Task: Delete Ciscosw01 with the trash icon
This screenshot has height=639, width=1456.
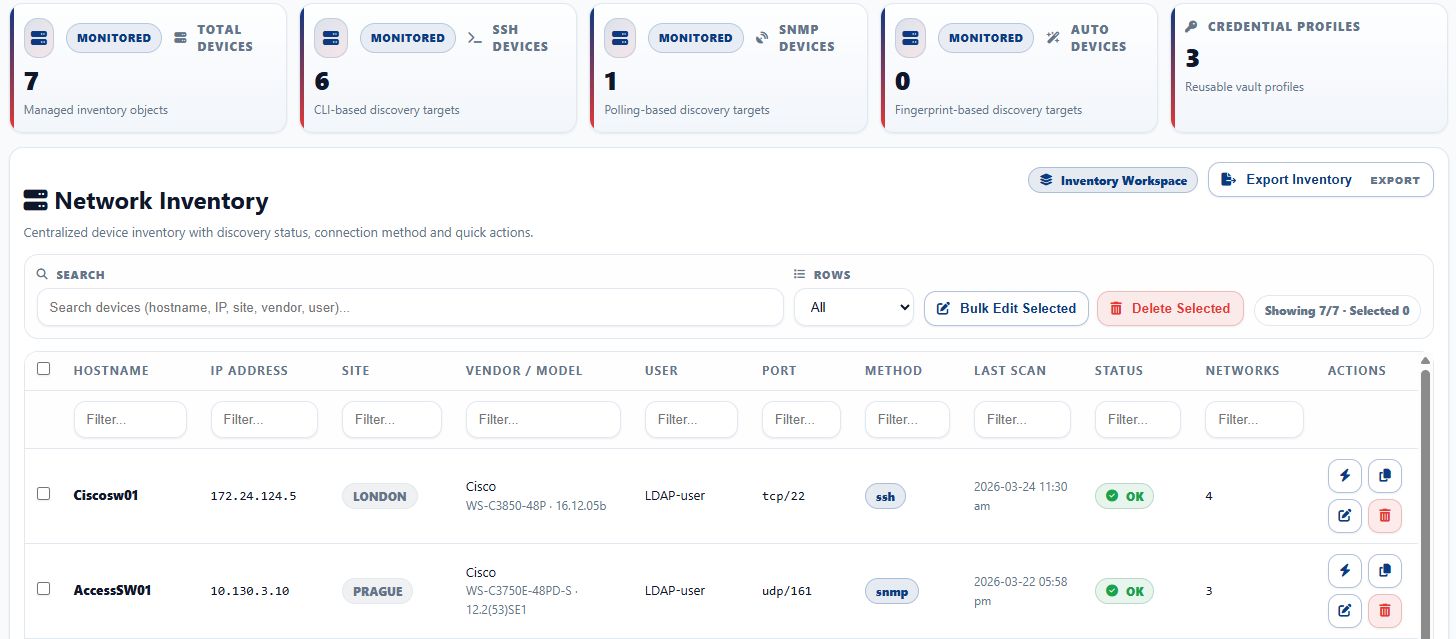Action: (x=1385, y=515)
